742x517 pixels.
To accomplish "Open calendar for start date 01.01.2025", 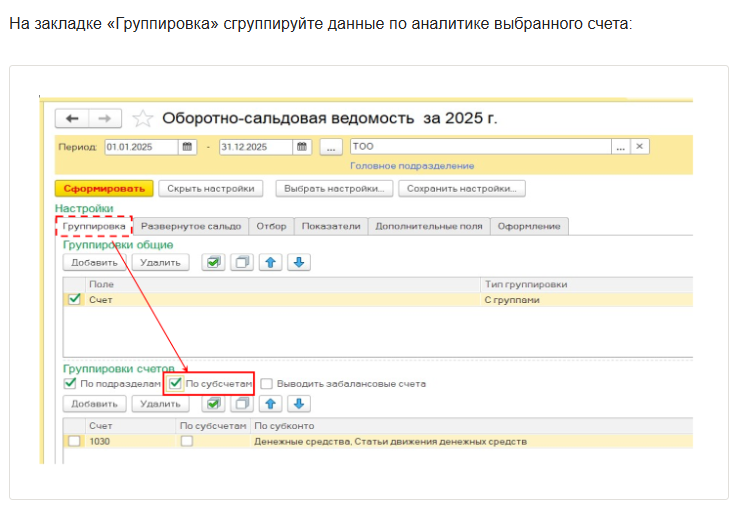I will [x=187, y=147].
